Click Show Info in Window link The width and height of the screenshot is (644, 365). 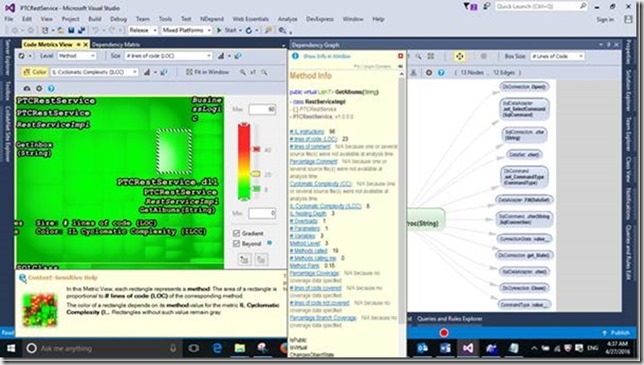[x=327, y=56]
